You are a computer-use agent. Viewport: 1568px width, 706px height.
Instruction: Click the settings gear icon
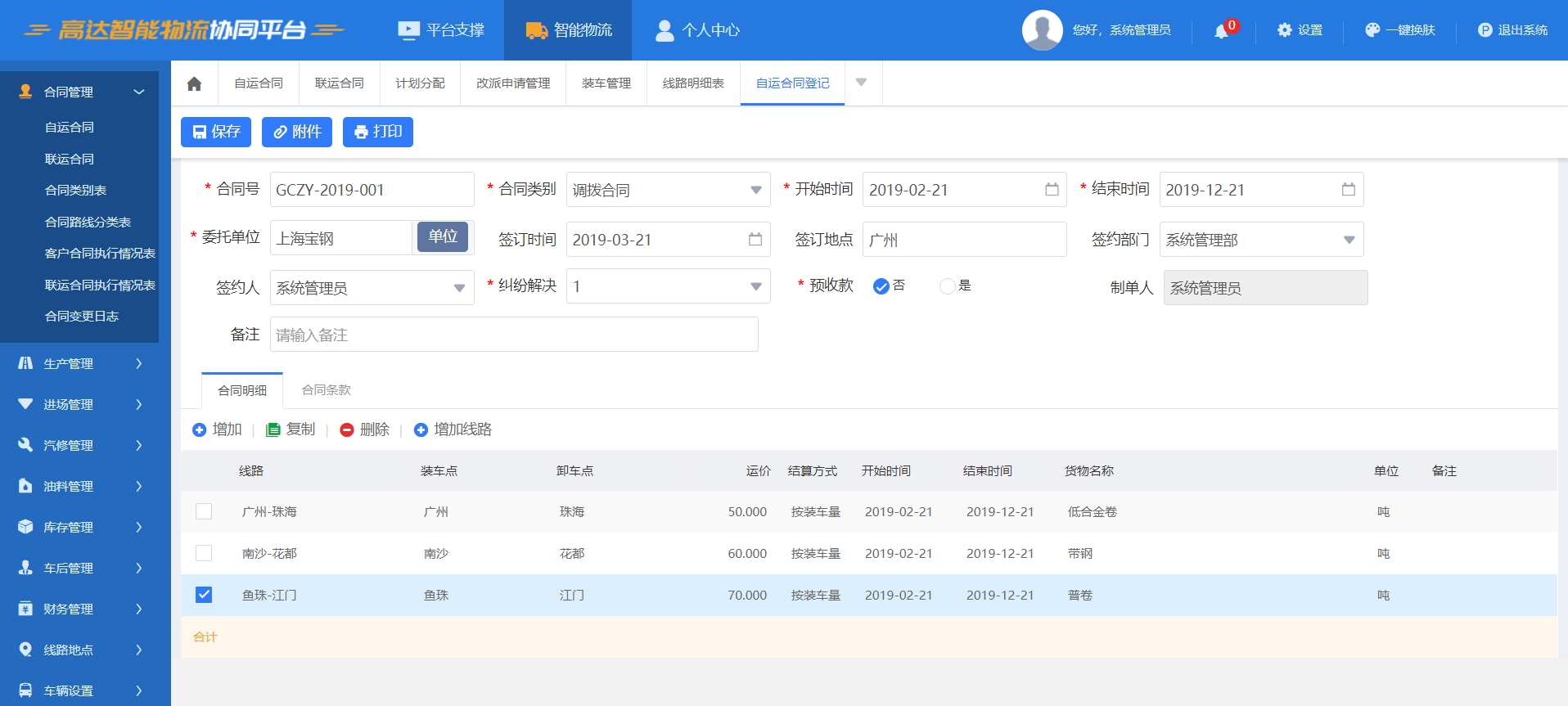pos(1284,30)
